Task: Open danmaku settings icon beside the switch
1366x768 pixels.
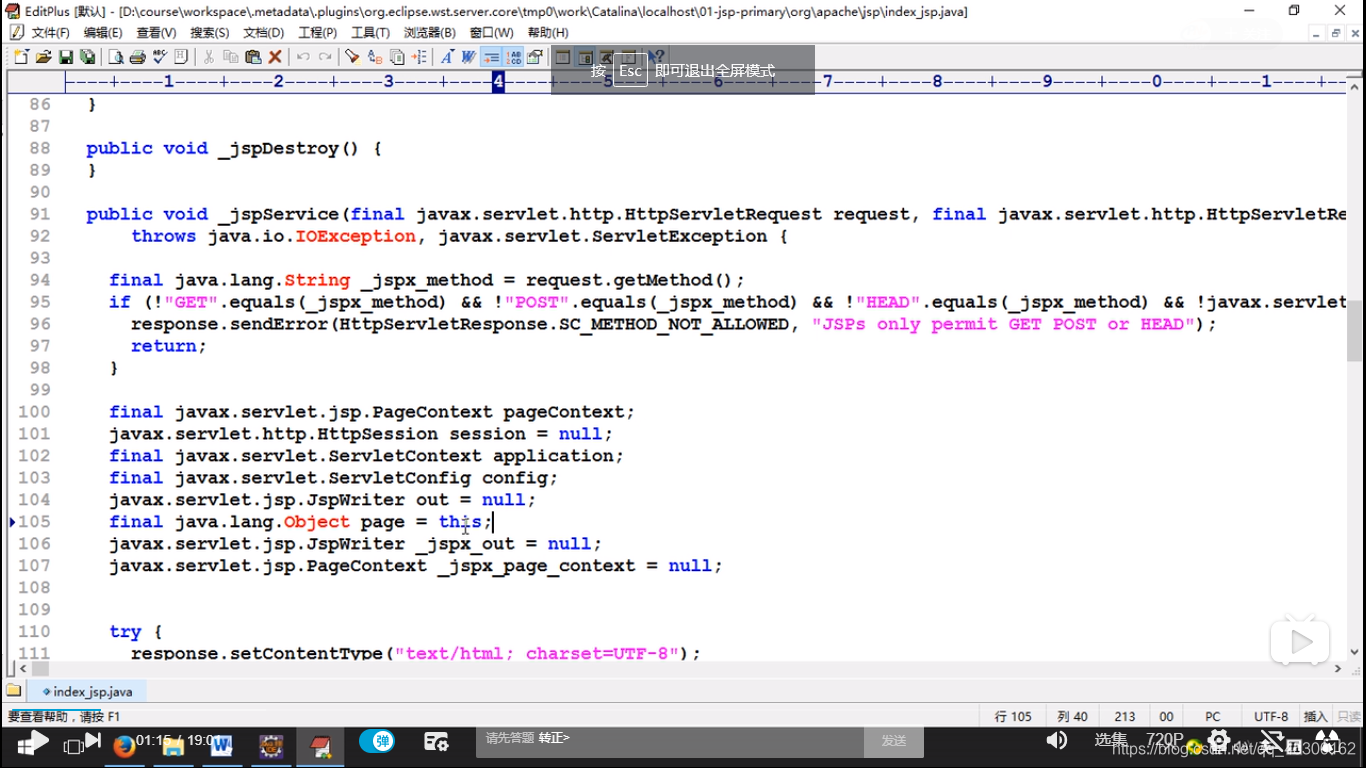Action: click(x=436, y=741)
